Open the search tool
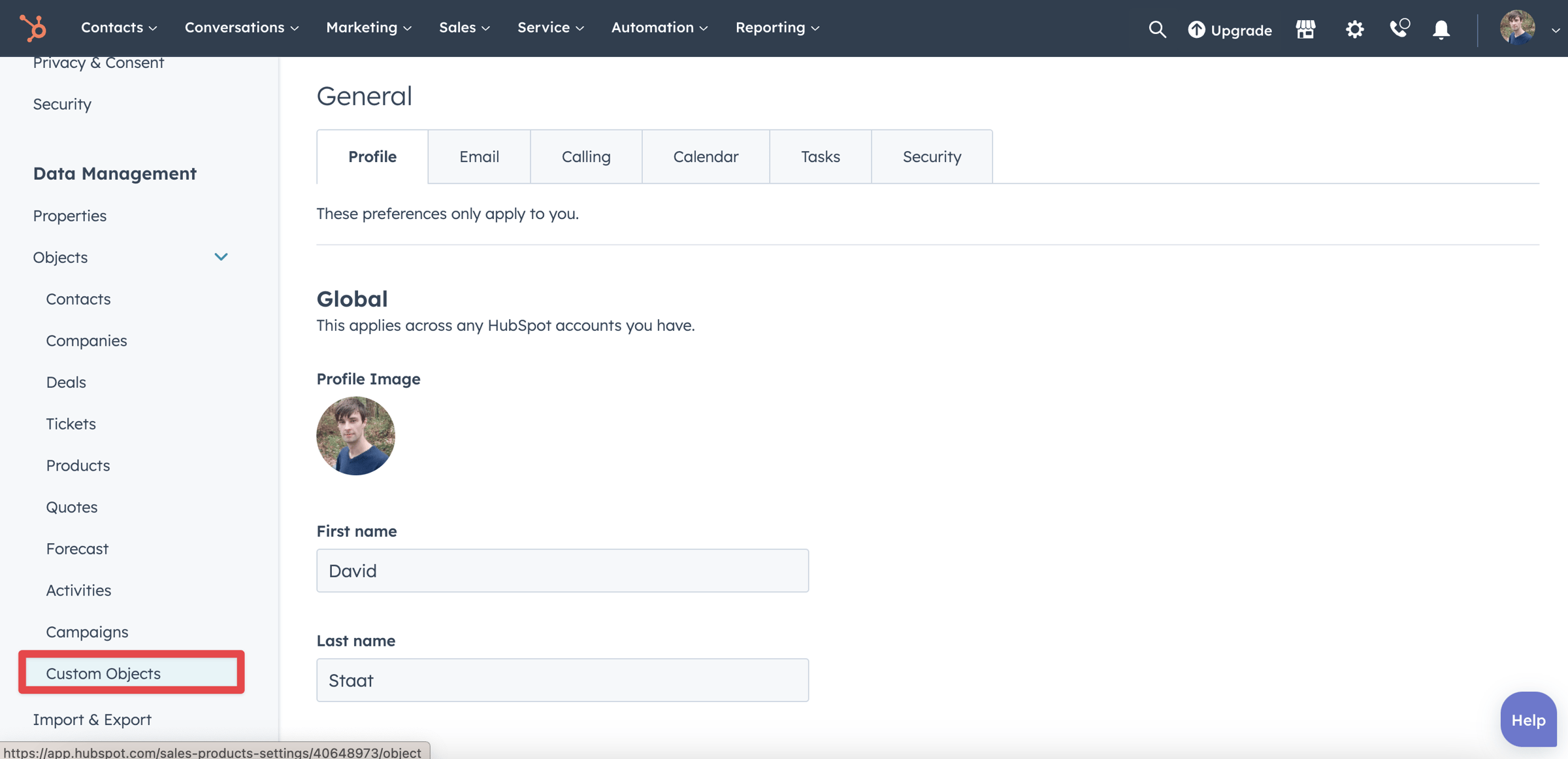 point(1157,29)
